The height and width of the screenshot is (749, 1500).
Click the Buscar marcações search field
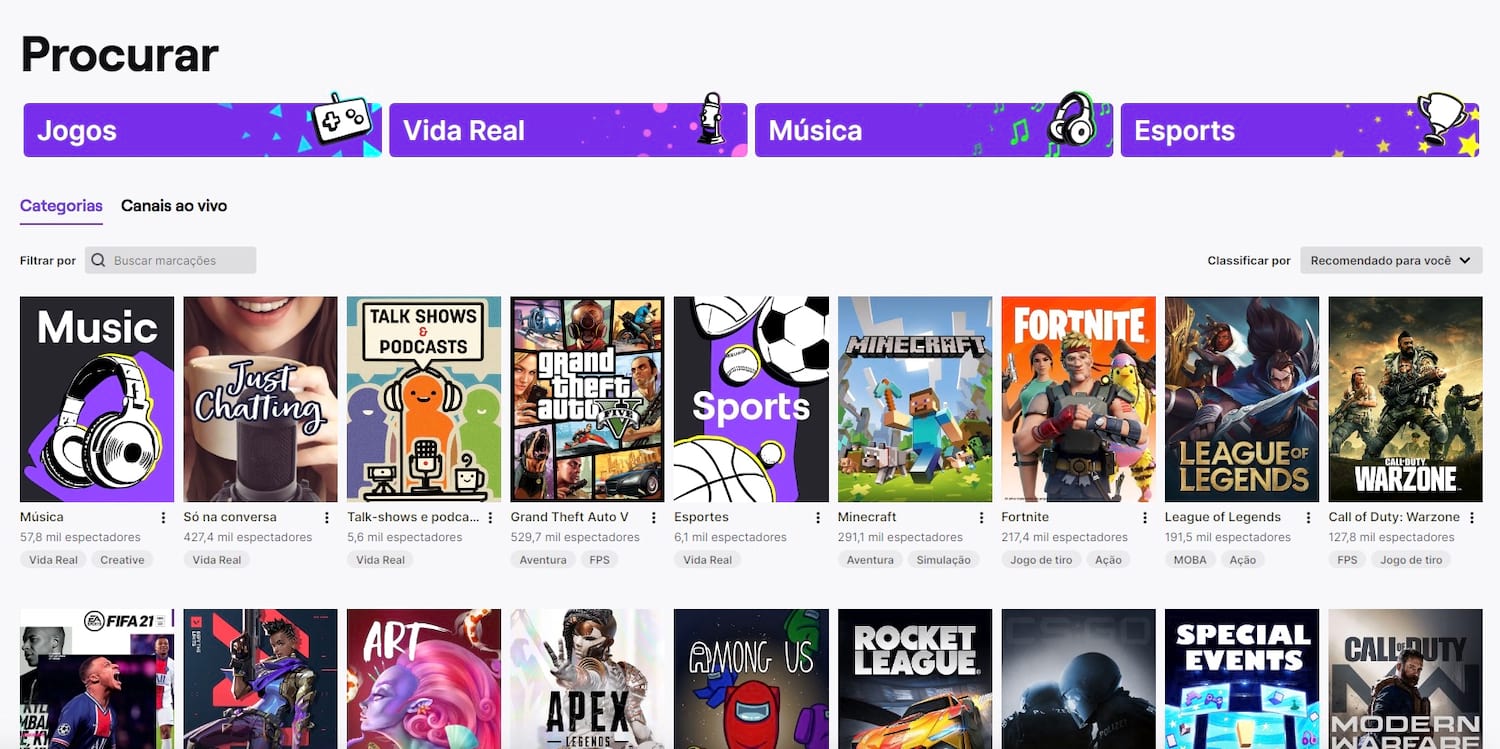(x=170, y=260)
